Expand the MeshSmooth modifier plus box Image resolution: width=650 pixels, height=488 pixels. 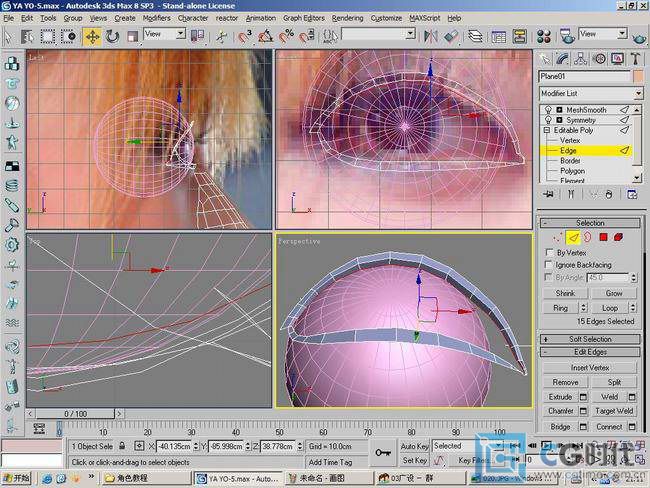click(559, 110)
